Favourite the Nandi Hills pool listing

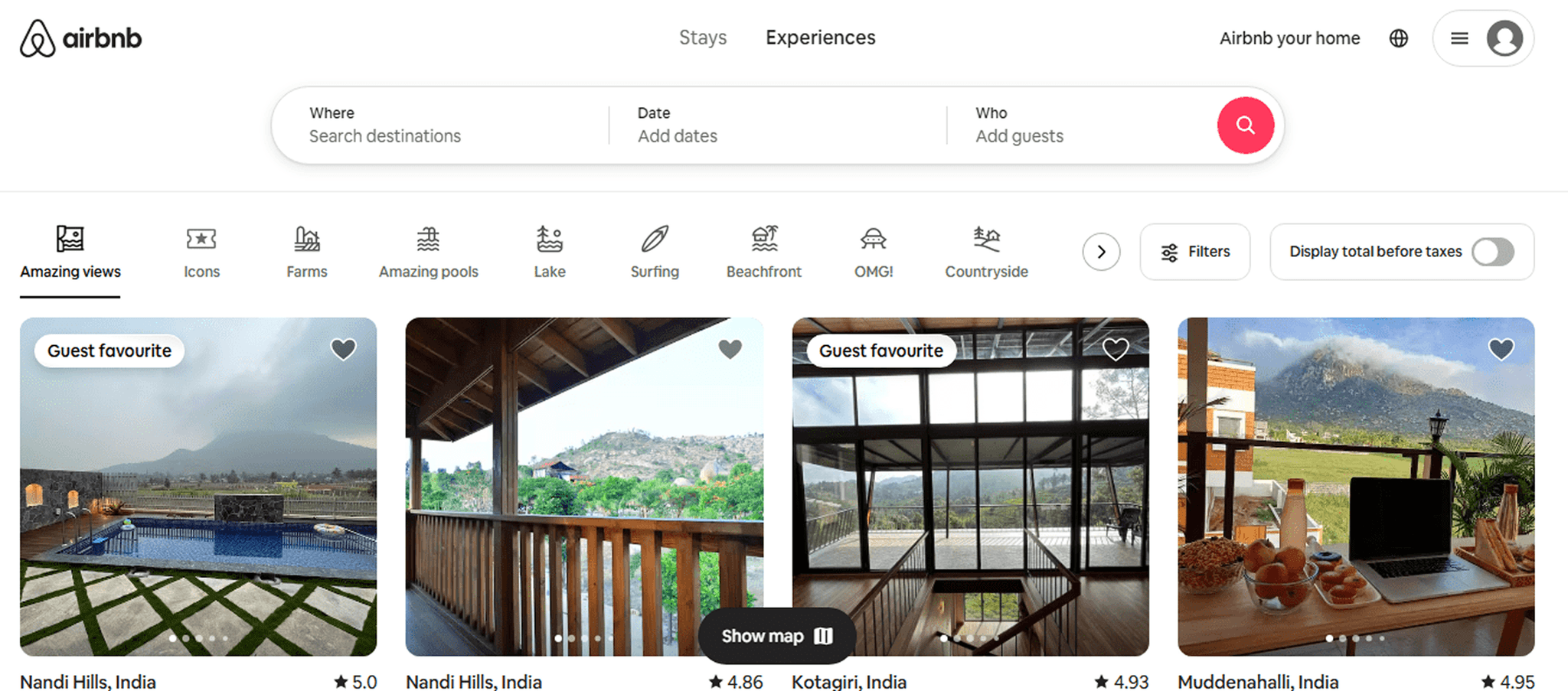point(343,349)
